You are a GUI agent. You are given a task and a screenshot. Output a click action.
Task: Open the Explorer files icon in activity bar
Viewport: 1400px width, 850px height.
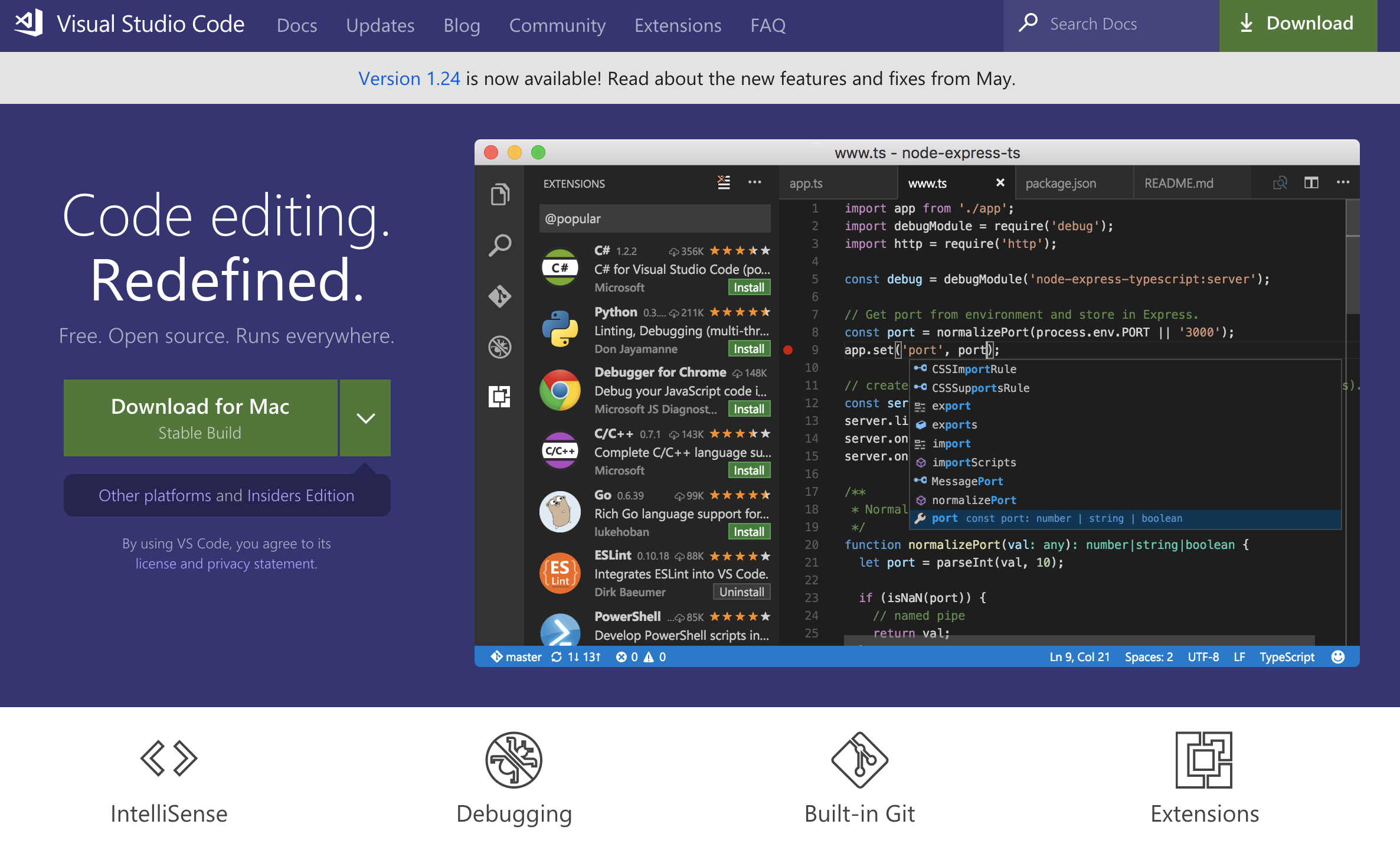[x=500, y=195]
